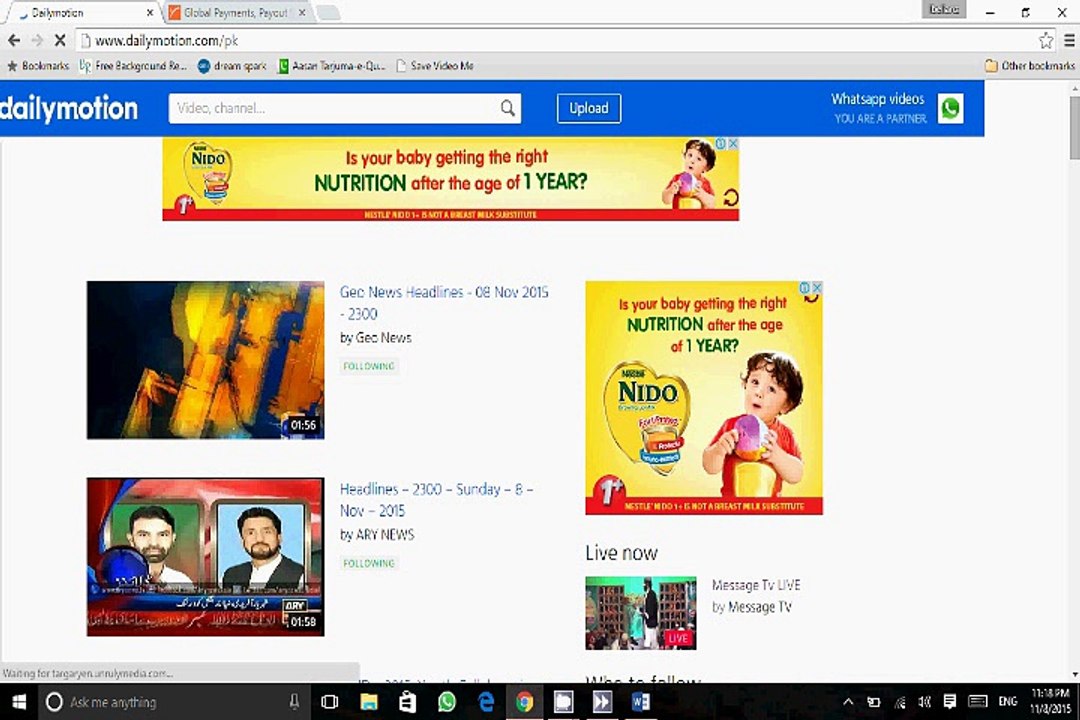Image resolution: width=1080 pixels, height=720 pixels.
Task: Open a new tab
Action: pyautogui.click(x=328, y=12)
